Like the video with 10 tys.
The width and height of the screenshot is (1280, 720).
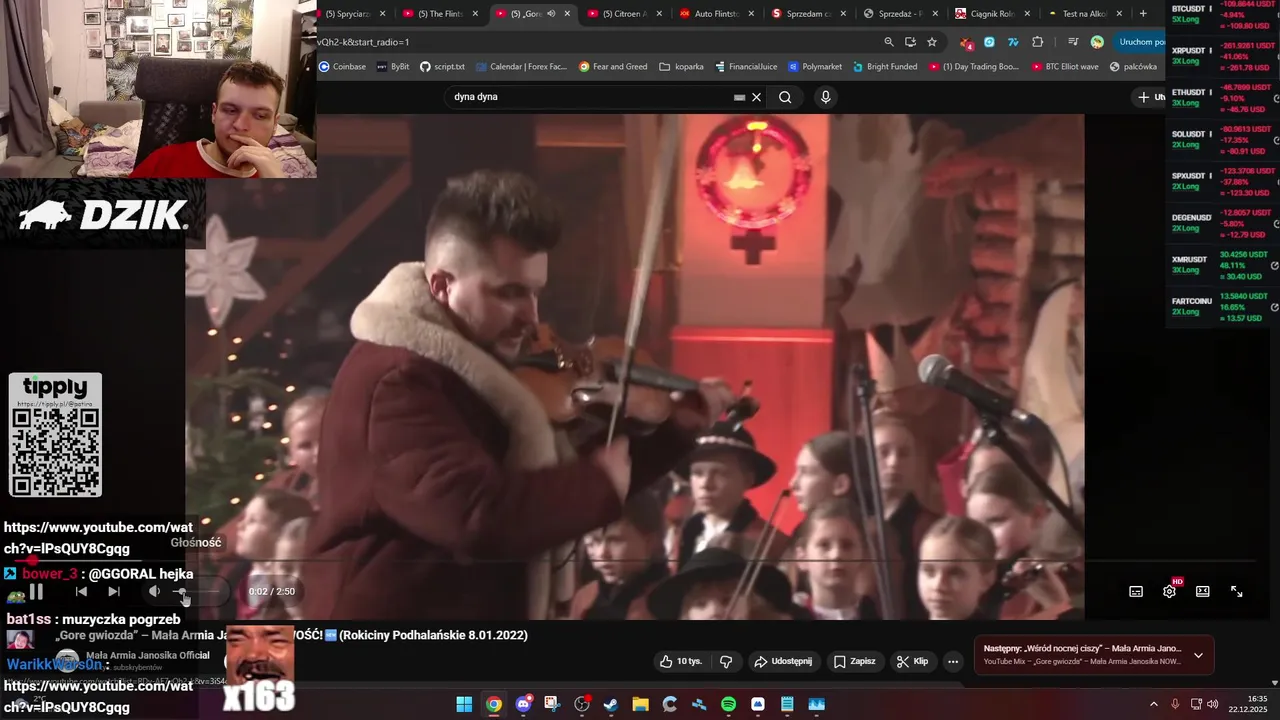(680, 661)
